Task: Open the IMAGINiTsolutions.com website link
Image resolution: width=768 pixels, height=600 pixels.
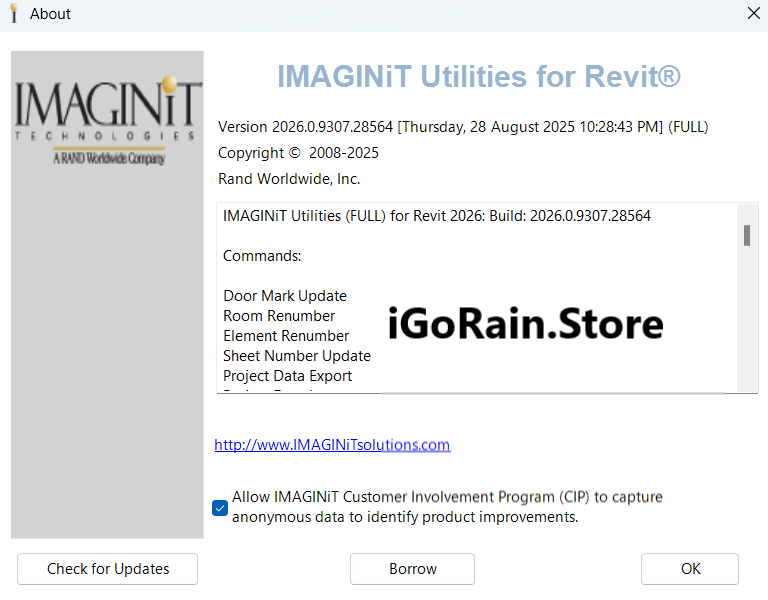Action: (332, 445)
